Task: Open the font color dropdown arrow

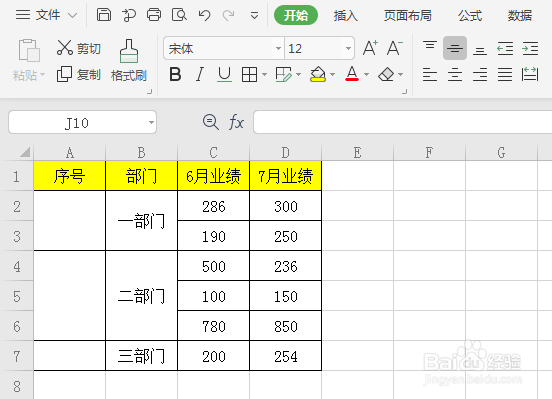Action: click(x=366, y=75)
